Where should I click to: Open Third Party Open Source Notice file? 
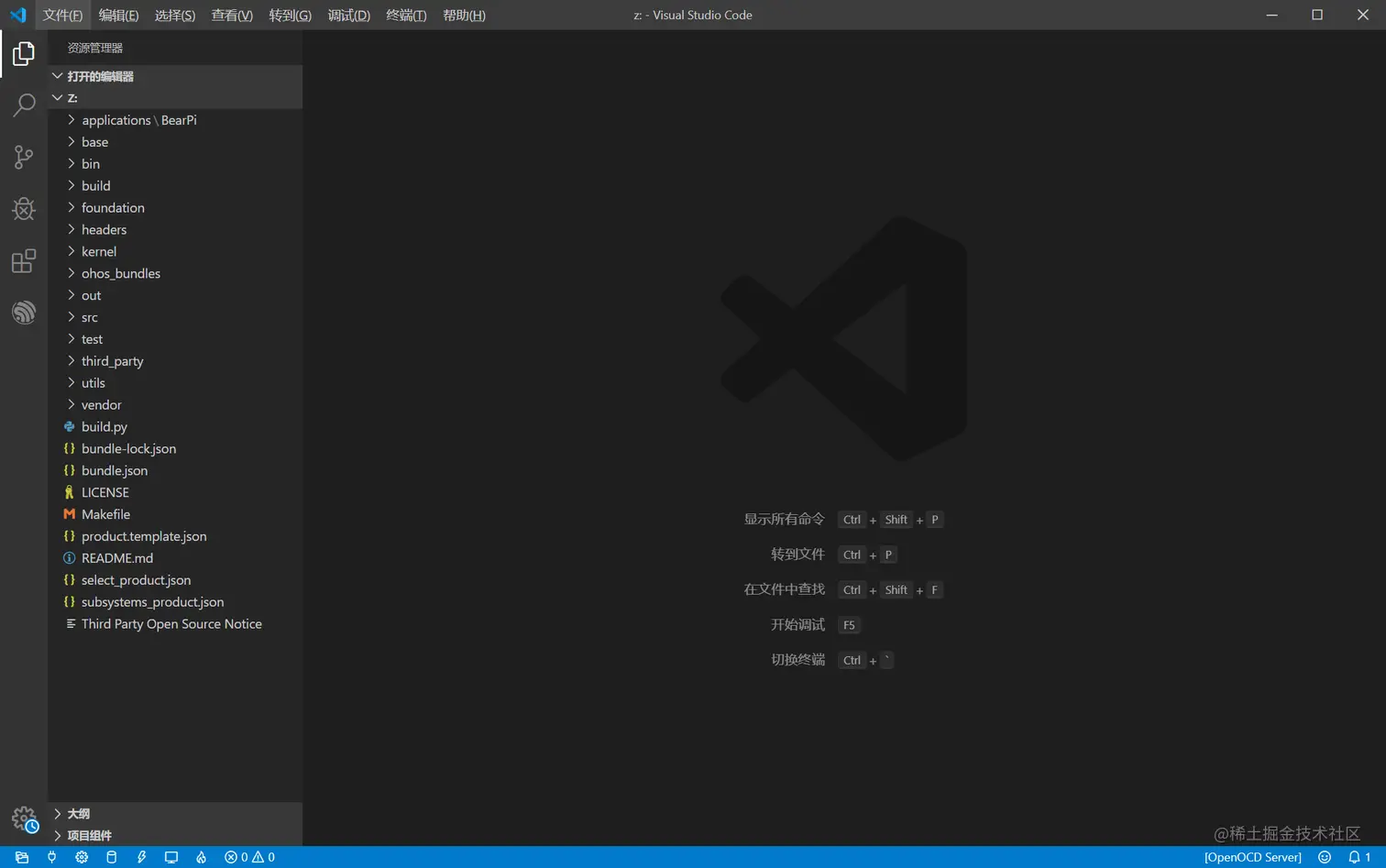pos(175,624)
